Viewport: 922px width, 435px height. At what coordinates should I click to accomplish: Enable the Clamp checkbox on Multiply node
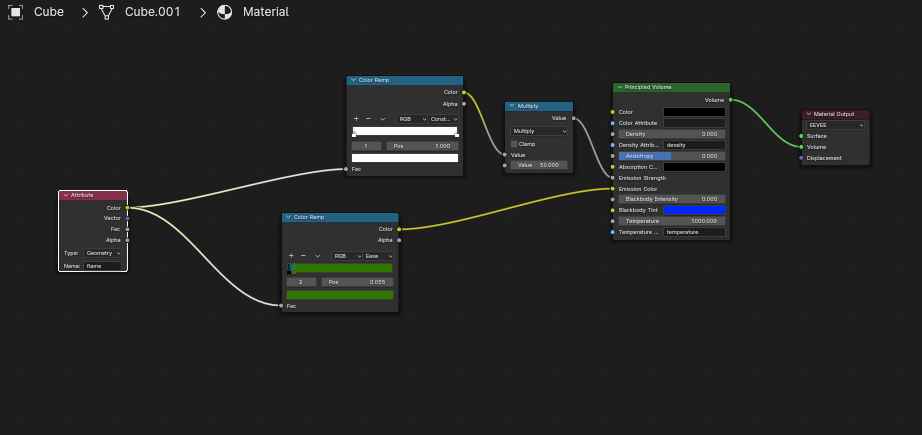(514, 144)
